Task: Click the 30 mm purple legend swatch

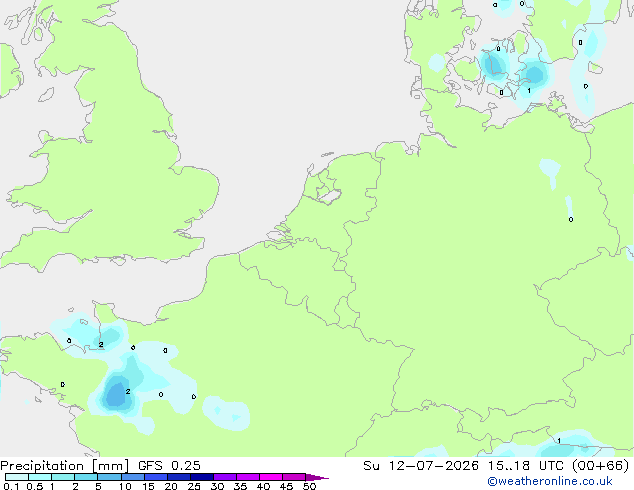Action: (x=225, y=477)
